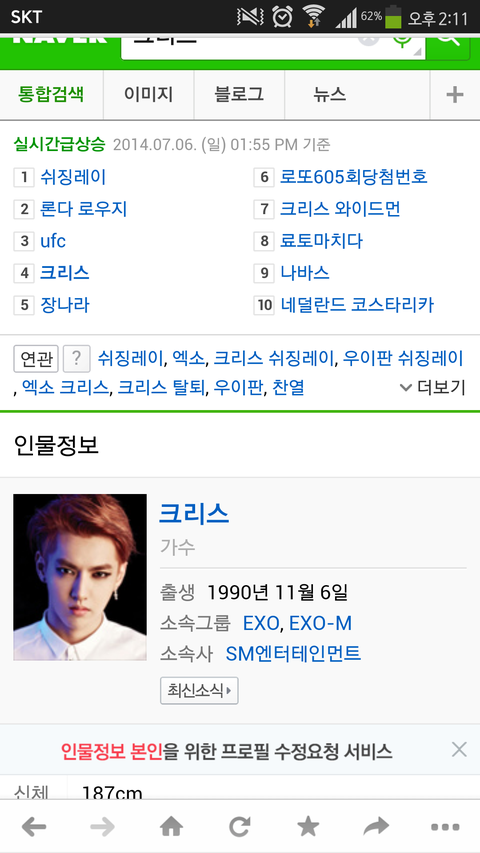Image resolution: width=480 pixels, height=853 pixels.
Task: Share page using the share arrow icon
Action: pos(377,827)
